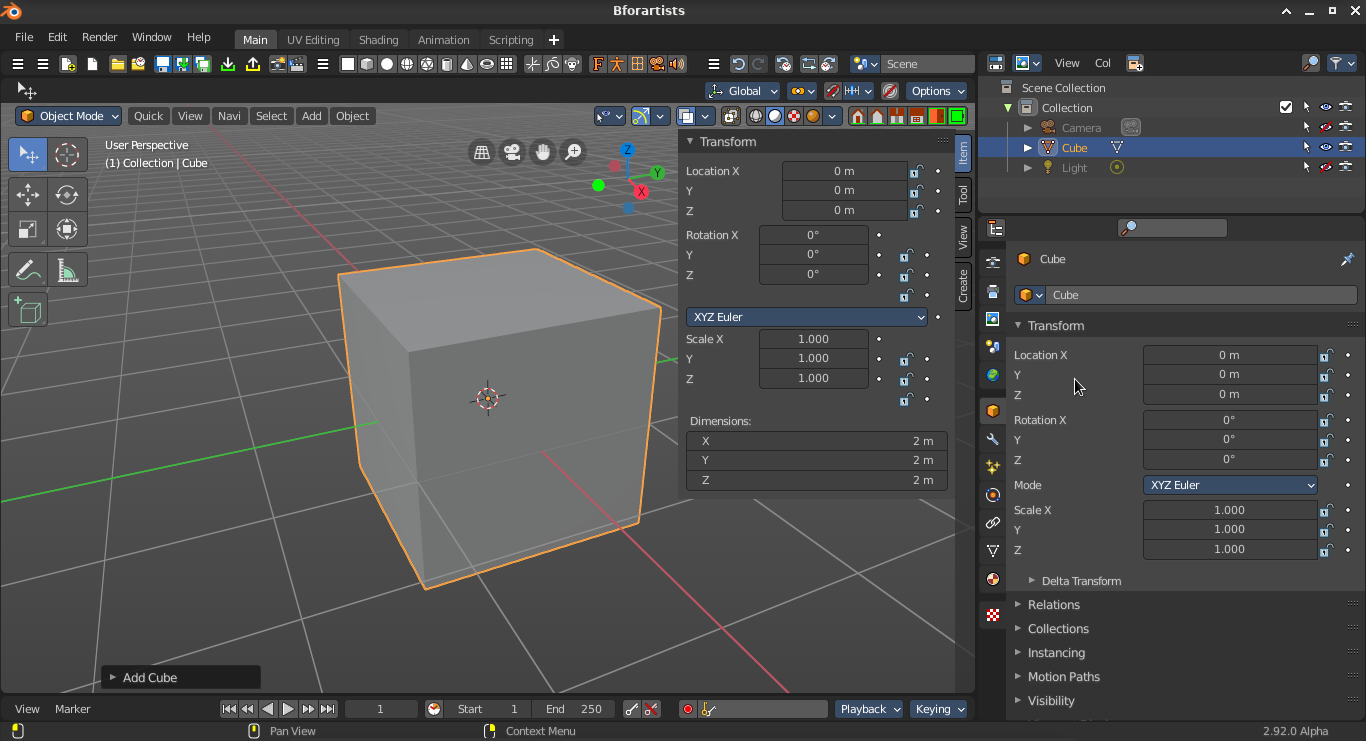Select the Rotate tool in viewport toolbar

(x=67, y=195)
